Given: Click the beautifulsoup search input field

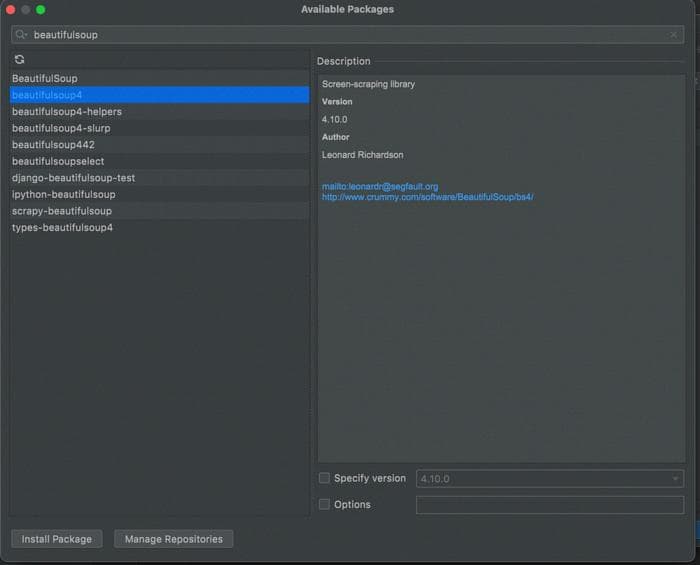Looking at the screenshot, I should coord(347,35).
